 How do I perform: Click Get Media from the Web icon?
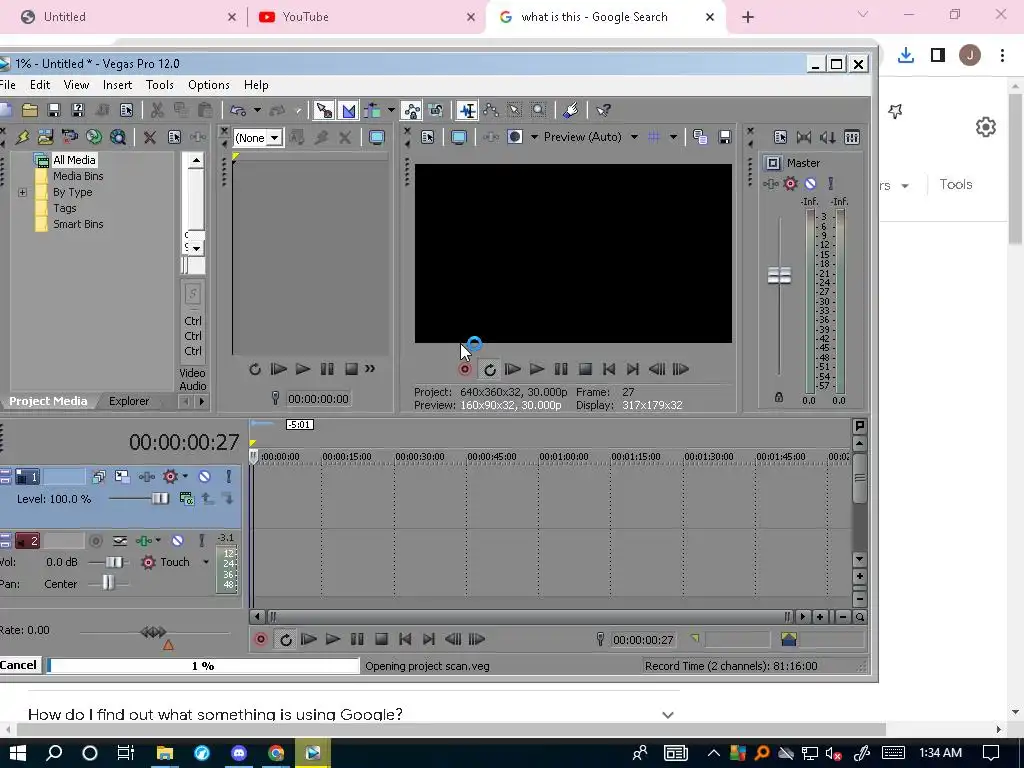(118, 137)
